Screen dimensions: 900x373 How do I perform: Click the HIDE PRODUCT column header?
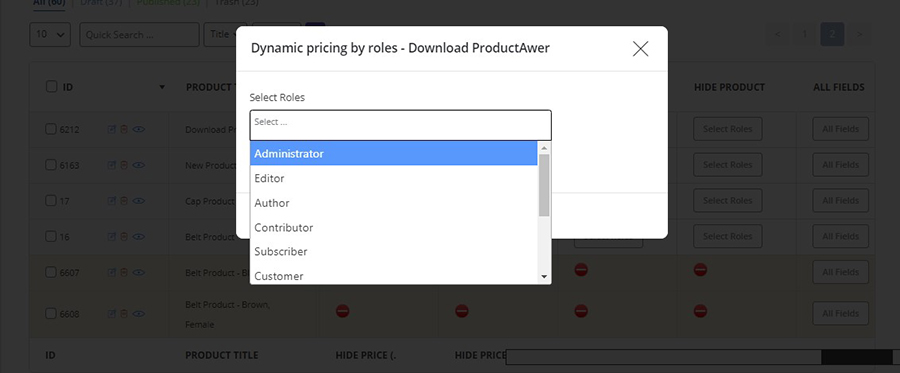pos(729,87)
